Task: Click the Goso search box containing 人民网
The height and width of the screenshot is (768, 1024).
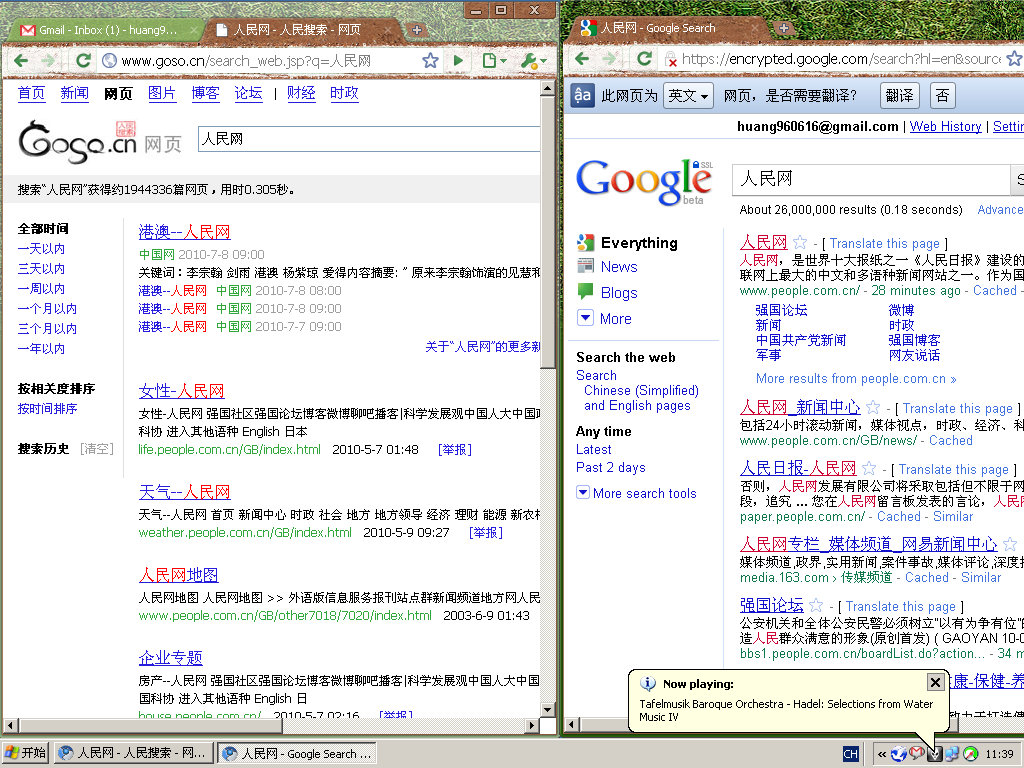Action: 369,139
